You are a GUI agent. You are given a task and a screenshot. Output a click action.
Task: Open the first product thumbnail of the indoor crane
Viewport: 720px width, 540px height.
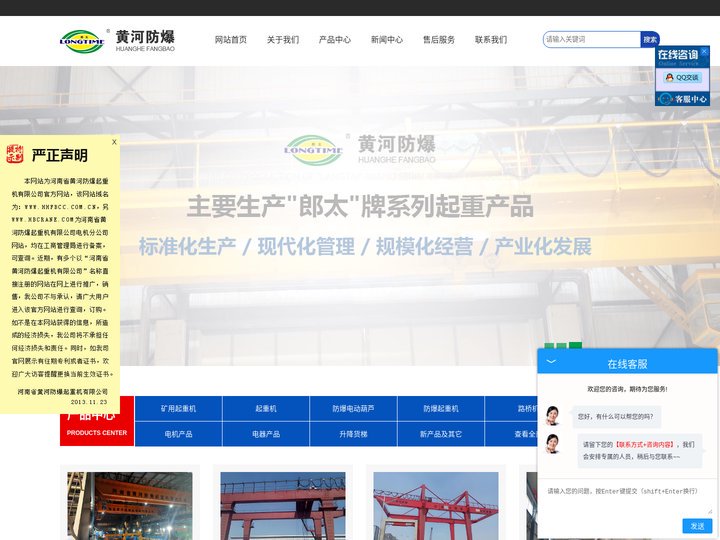point(130,506)
